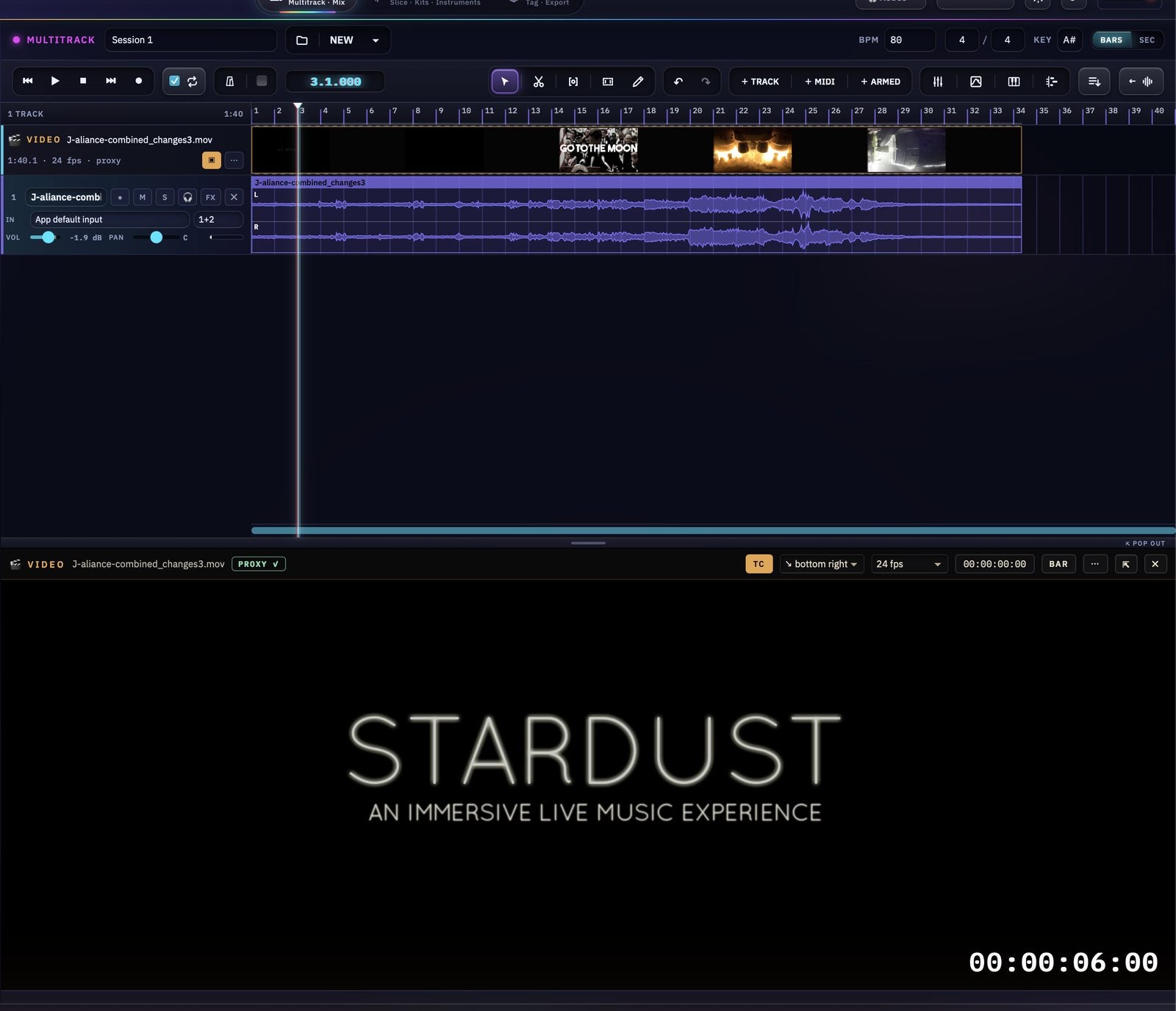Open the piano keys panel icon
Screen dimensions: 1176x1011
click(1014, 82)
